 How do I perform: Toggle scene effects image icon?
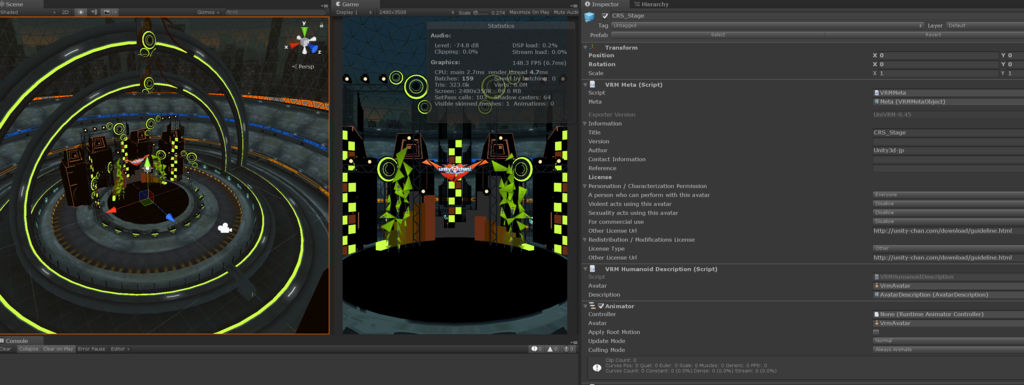coord(107,12)
